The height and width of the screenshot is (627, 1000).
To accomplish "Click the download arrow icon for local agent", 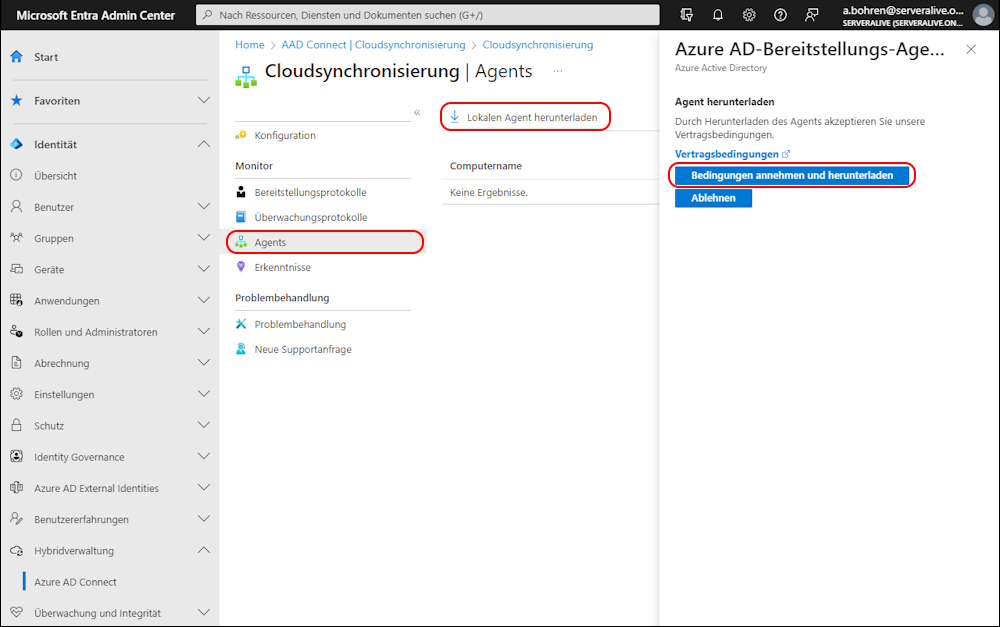I will click(455, 117).
